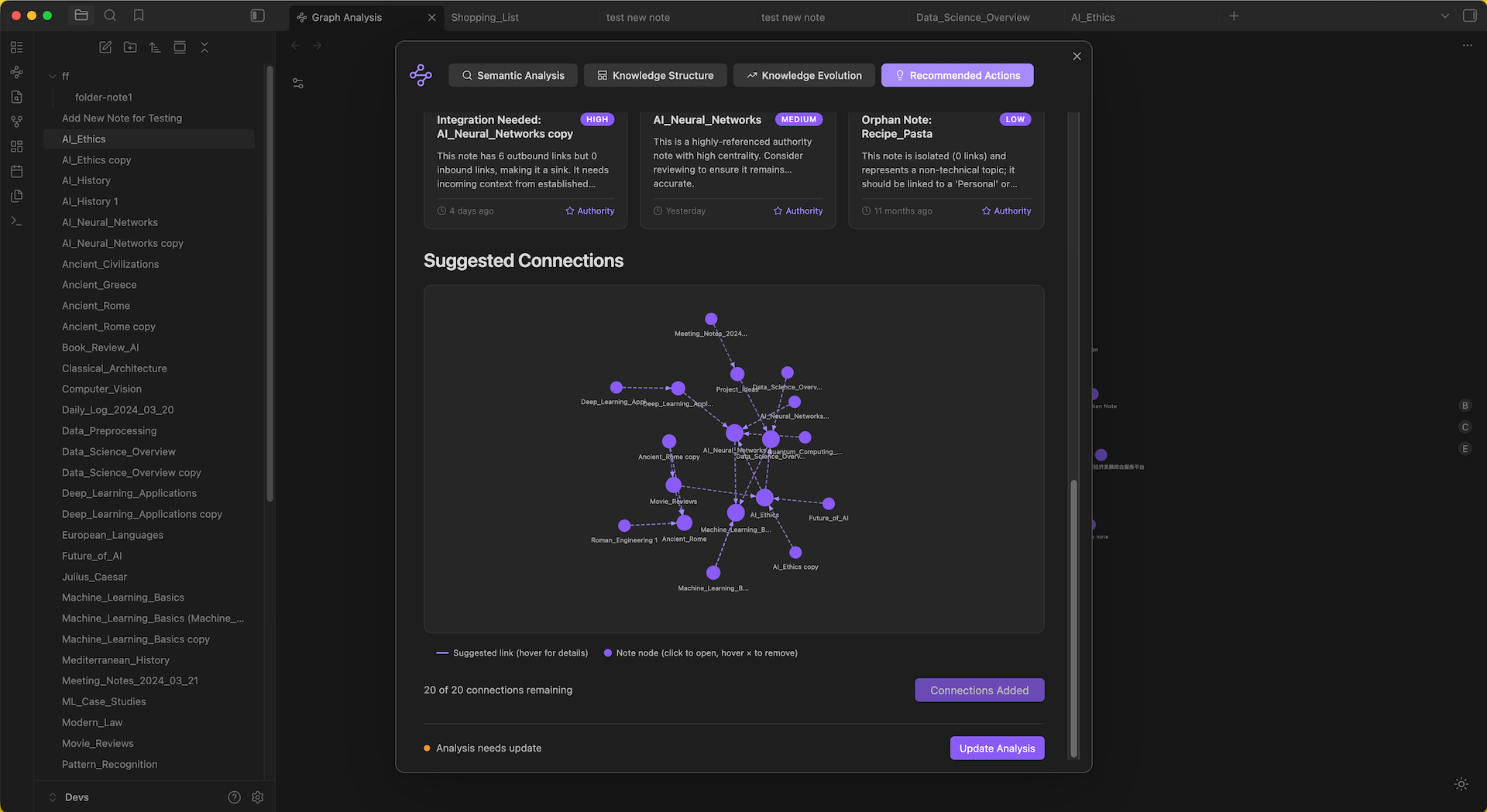Open the Semantic Analysis tab
This screenshot has width=1487, height=812.
(x=513, y=75)
